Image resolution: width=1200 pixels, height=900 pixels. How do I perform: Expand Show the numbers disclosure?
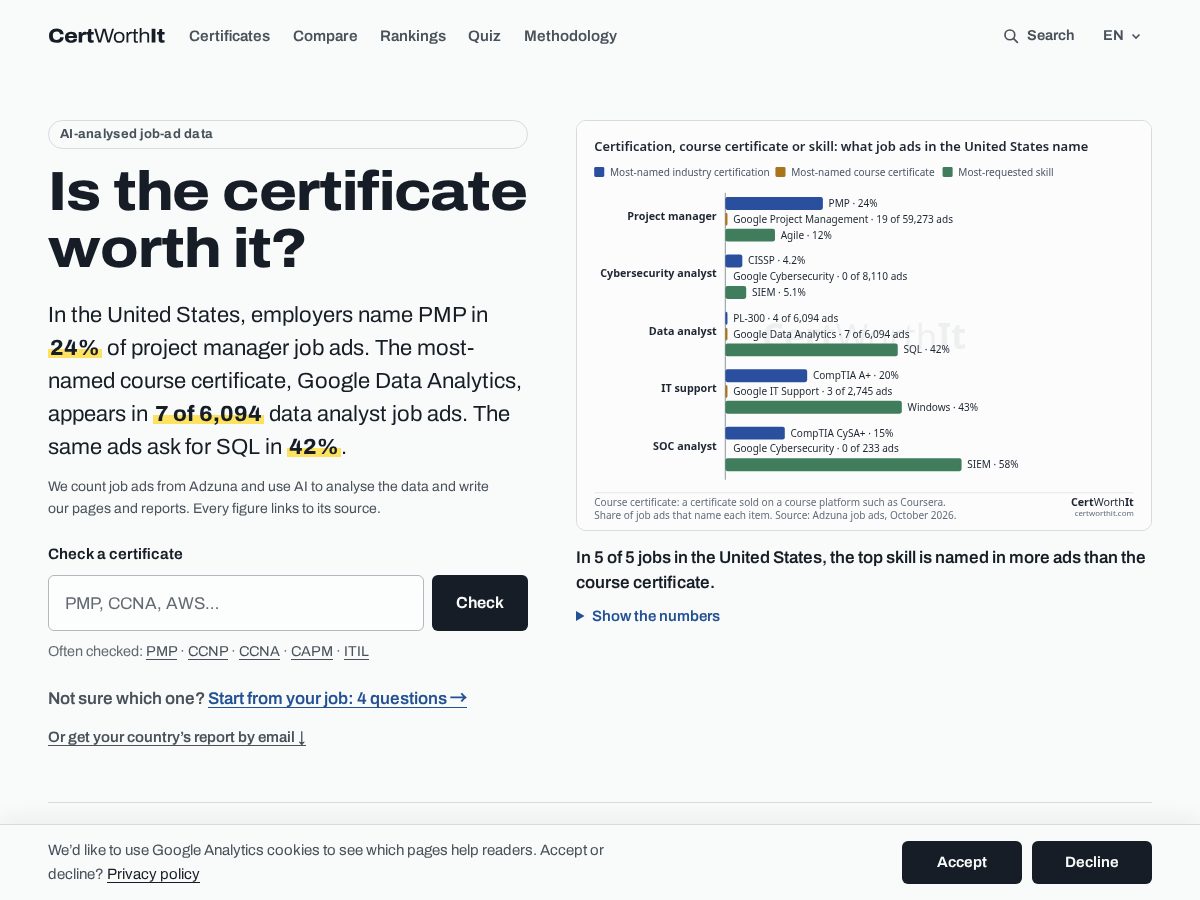point(648,616)
